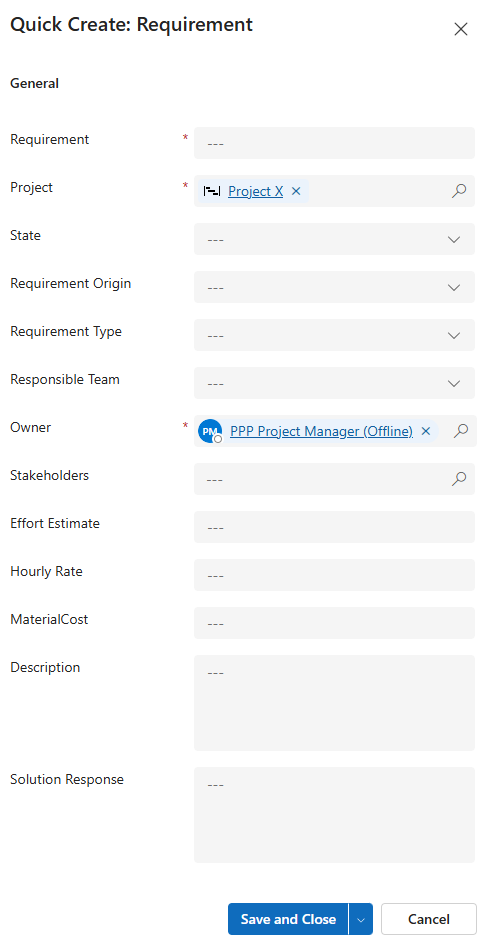Image resolution: width=486 pixels, height=944 pixels.
Task: Close the Quick Create panel
Action: point(461,29)
